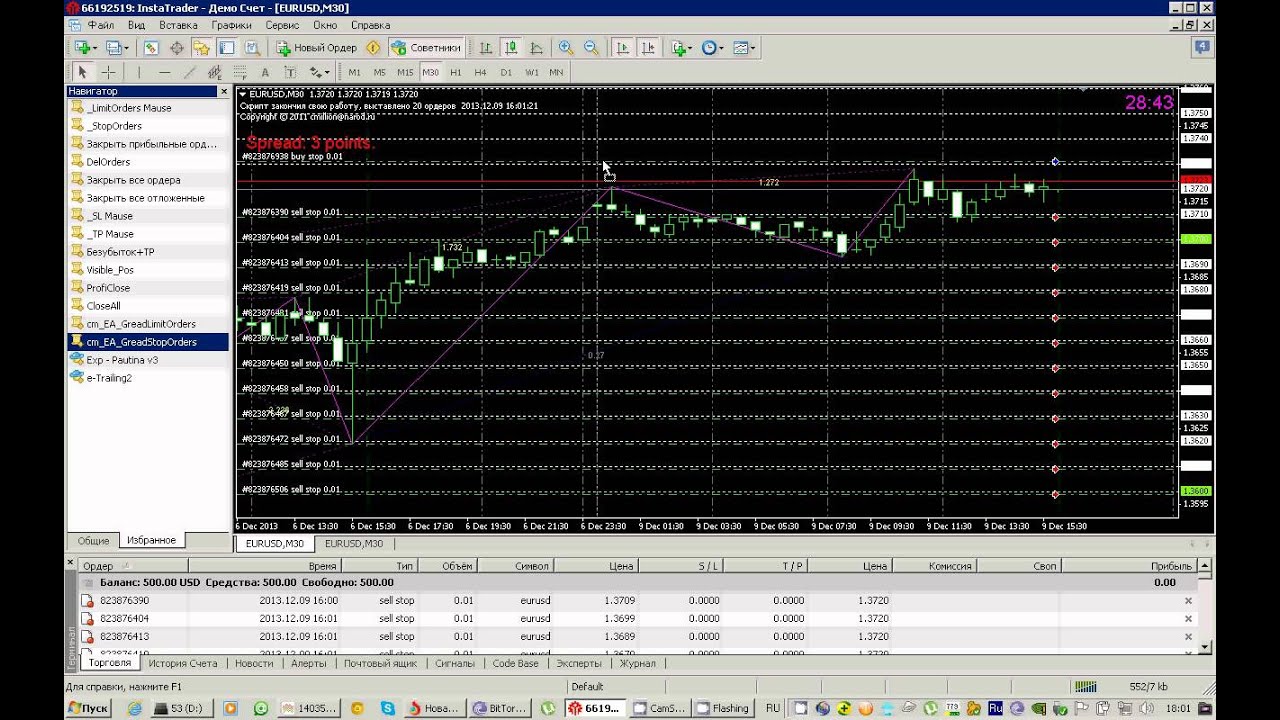
Task: Switch to BitTor... taskbar window
Action: pos(499,708)
